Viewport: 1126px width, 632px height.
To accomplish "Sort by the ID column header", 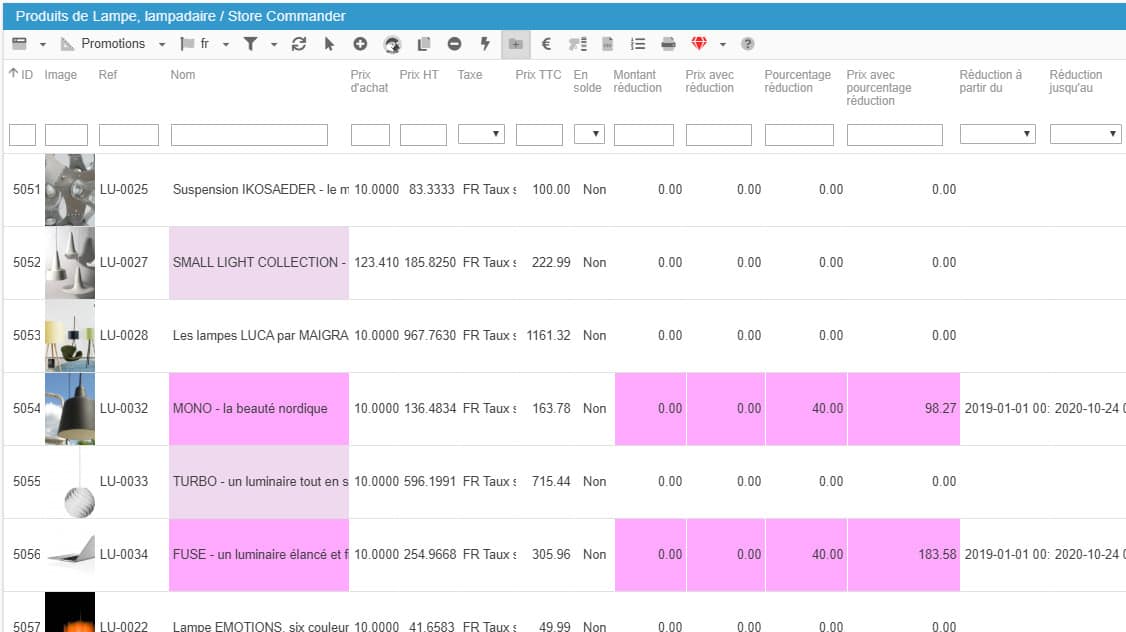I will point(20,75).
